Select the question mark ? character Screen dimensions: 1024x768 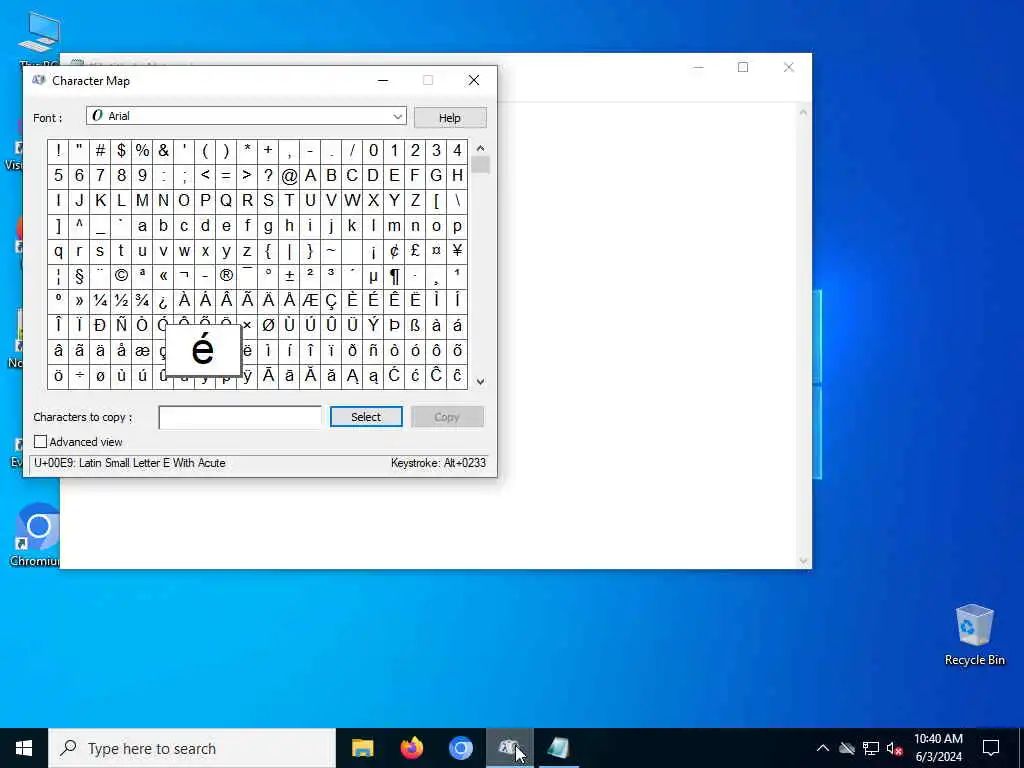268,176
